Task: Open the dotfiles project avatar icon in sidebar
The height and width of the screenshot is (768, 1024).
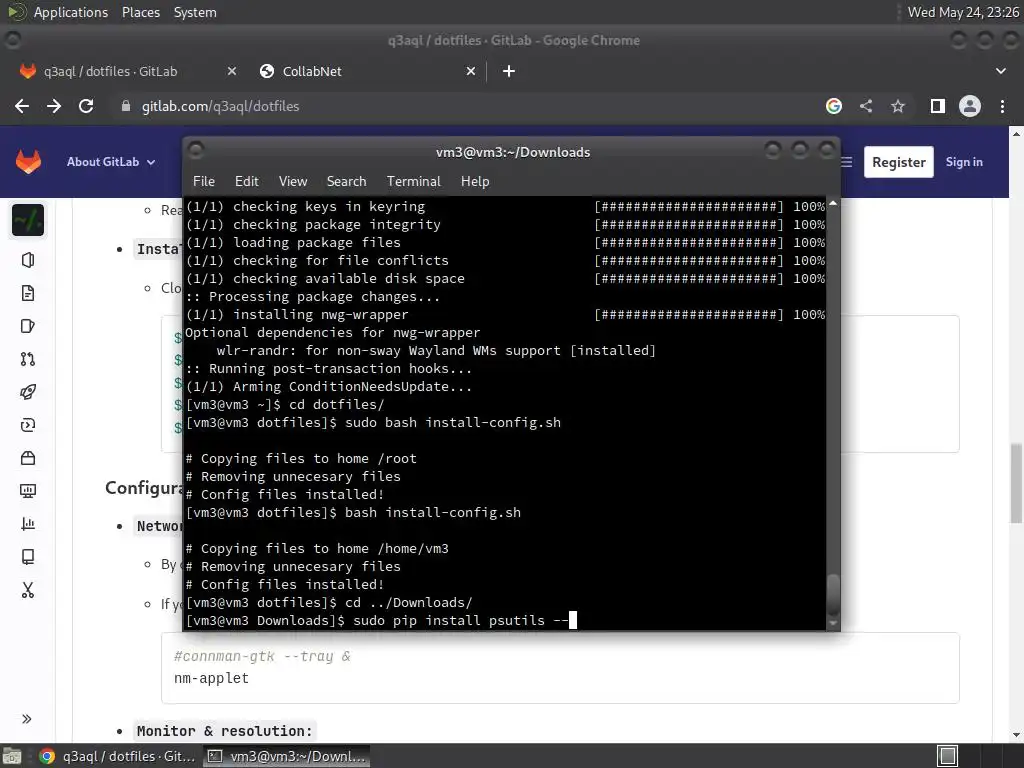Action: [28, 220]
